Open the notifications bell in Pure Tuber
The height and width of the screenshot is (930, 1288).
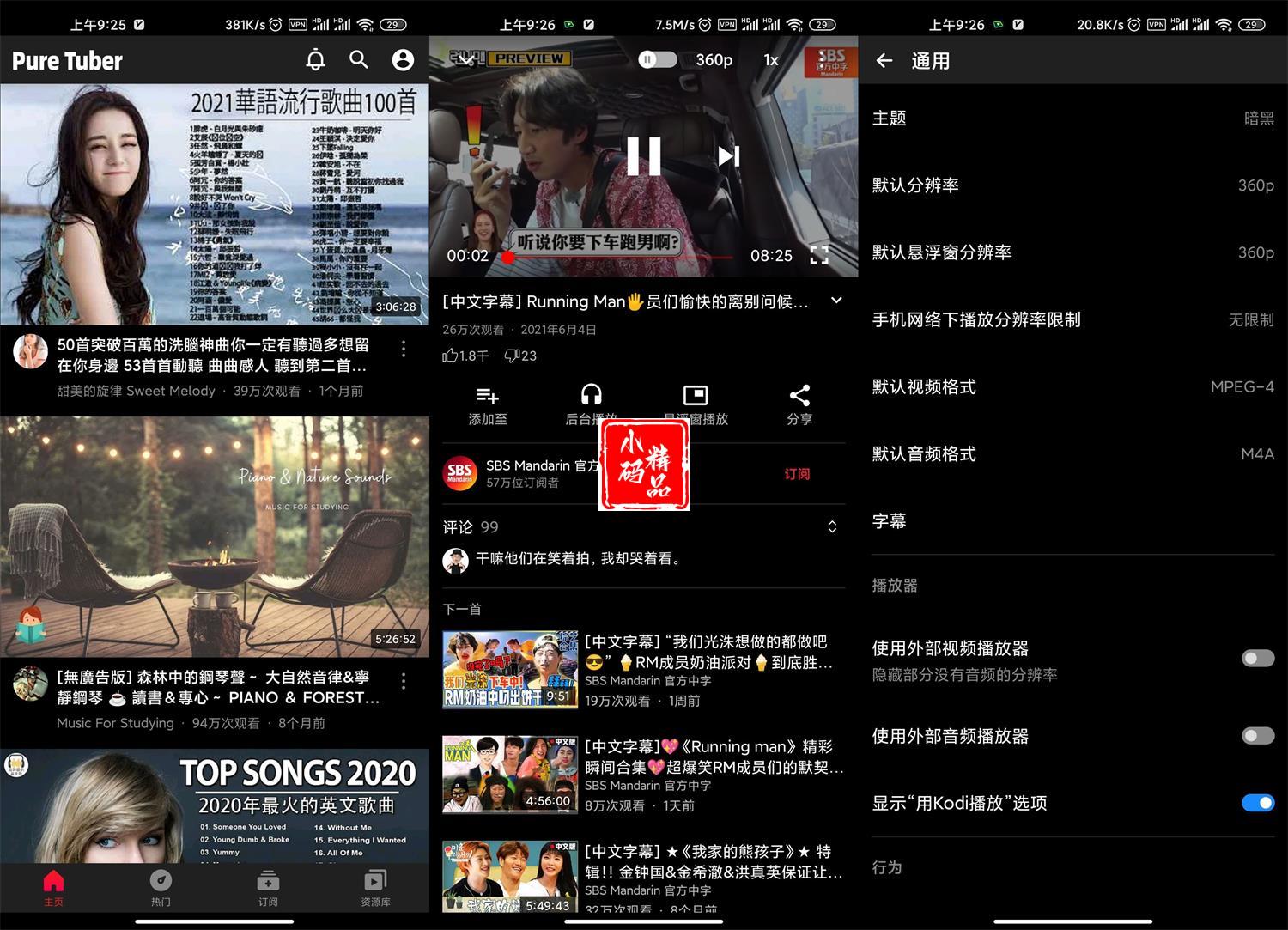(x=316, y=59)
